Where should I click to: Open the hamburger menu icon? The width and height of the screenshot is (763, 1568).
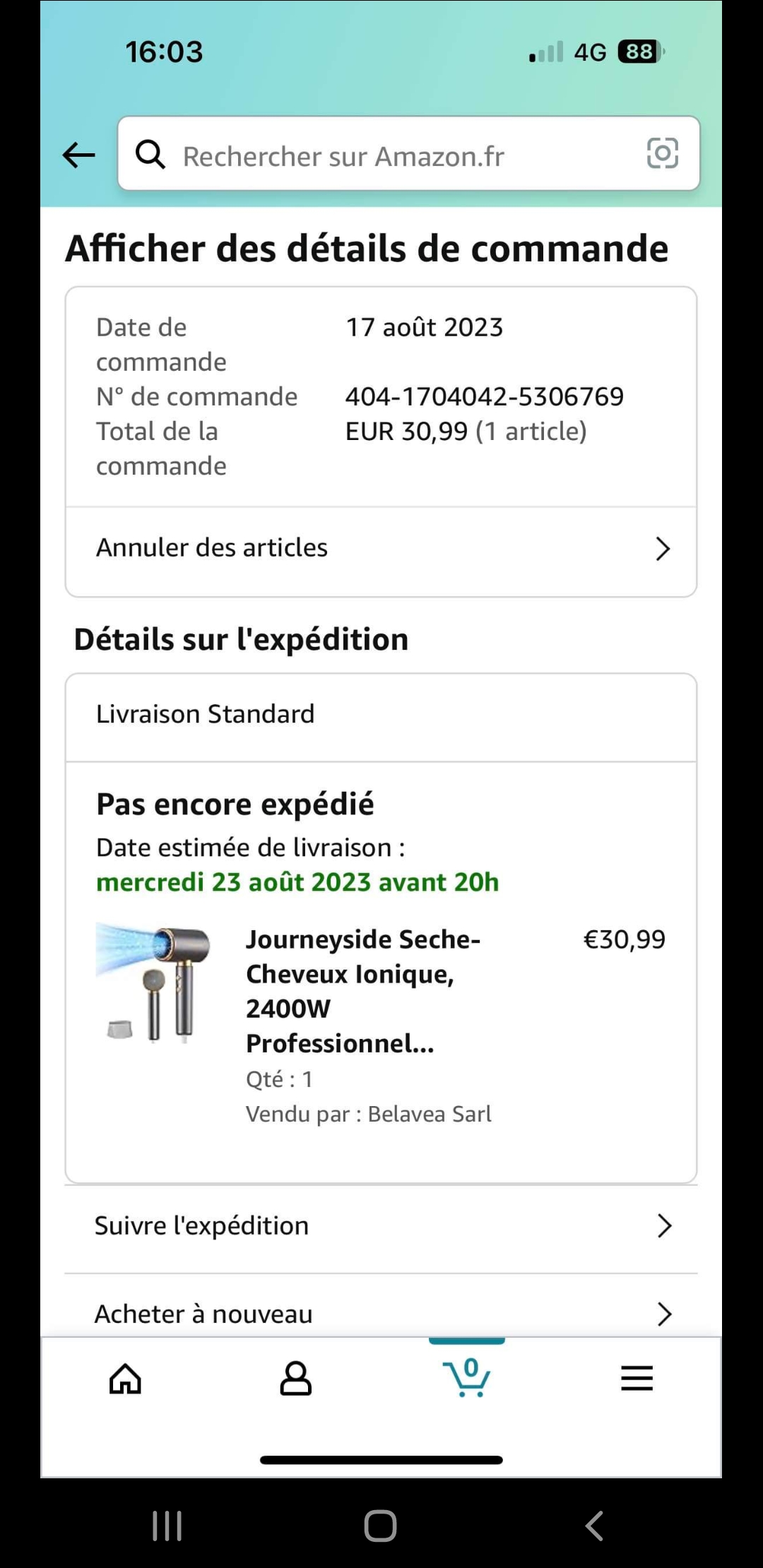pos(637,1378)
